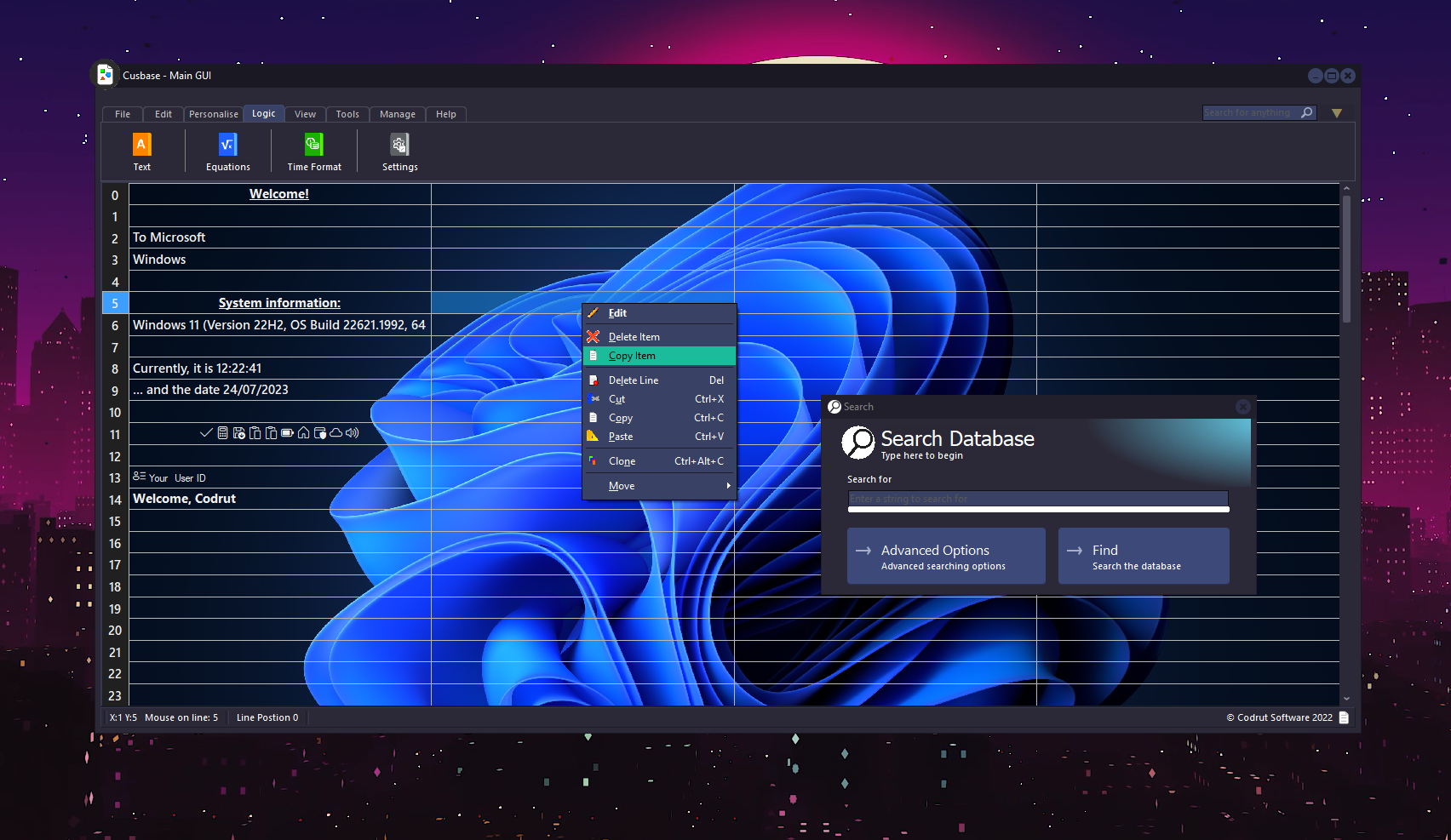Focus the 'Search for' string input field
Viewport: 1451px width, 840px height.
[x=1038, y=499]
